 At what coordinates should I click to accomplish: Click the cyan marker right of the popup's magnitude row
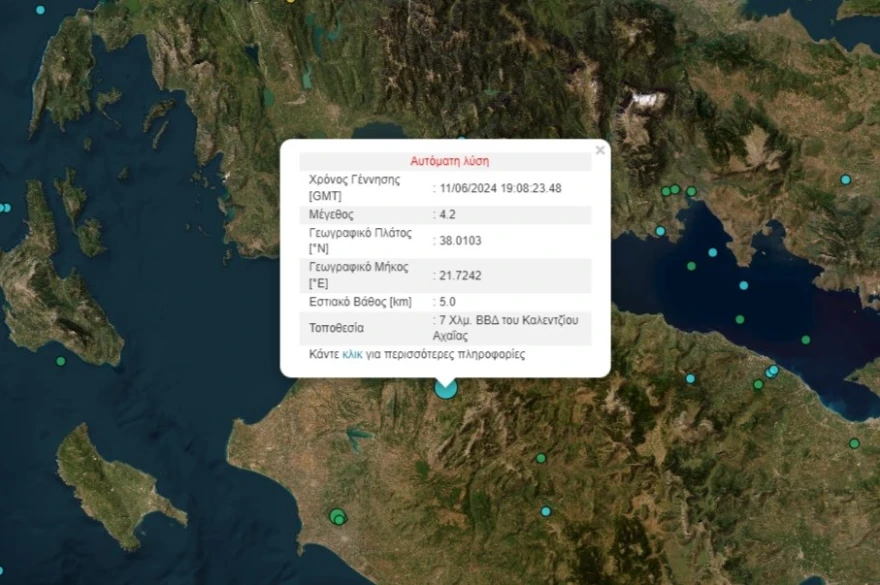[660, 231]
